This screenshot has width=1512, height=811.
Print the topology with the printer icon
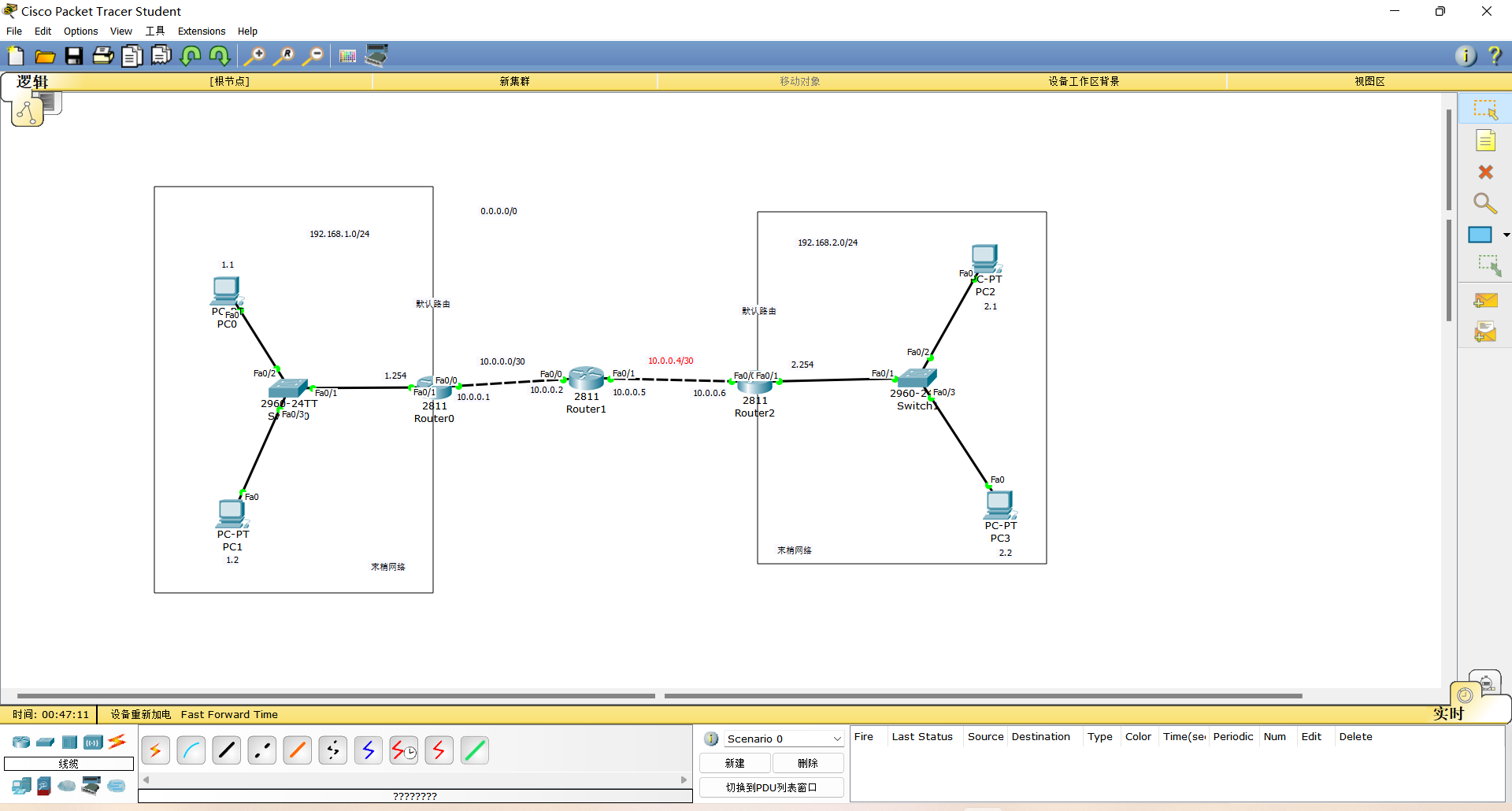click(103, 56)
